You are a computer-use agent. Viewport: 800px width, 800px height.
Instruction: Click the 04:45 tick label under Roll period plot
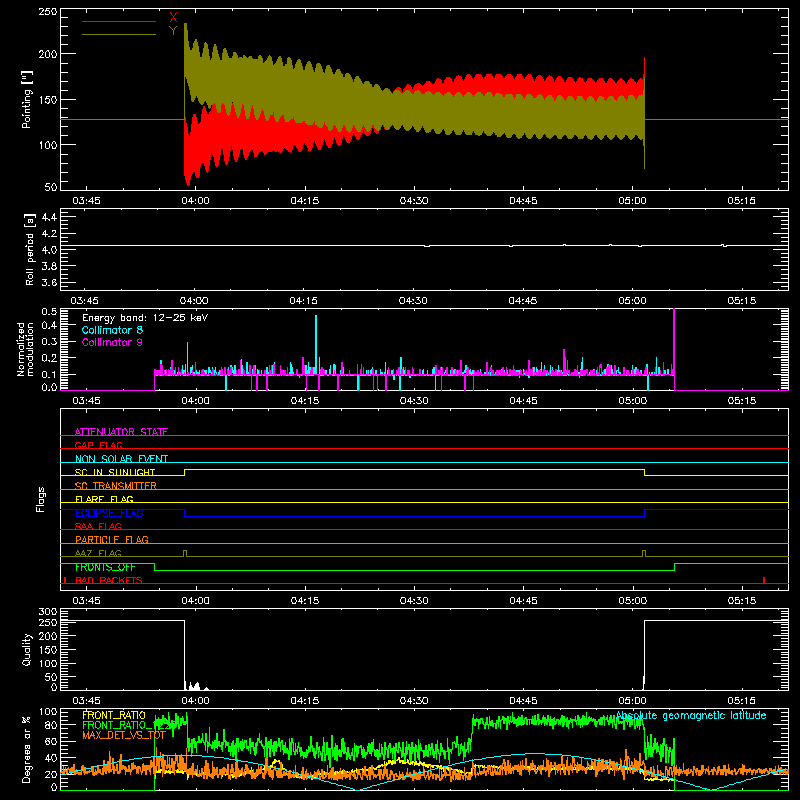[522, 301]
